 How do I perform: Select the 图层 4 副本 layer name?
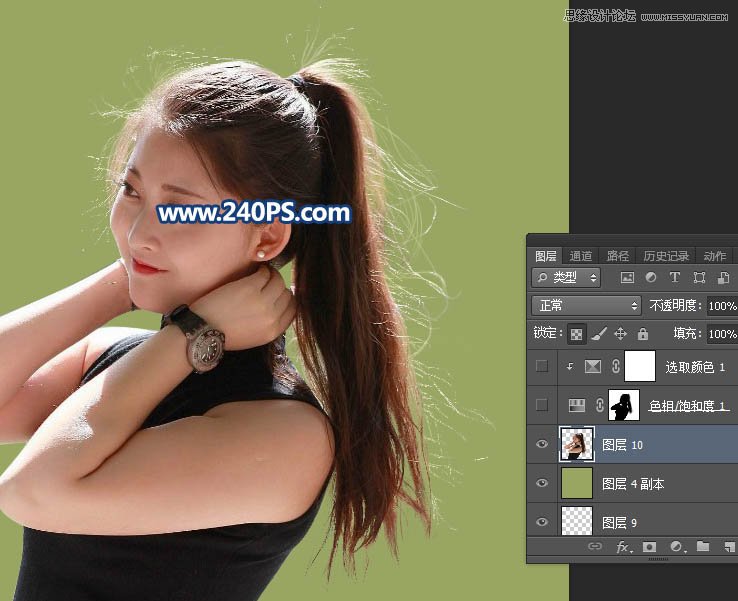click(633, 484)
